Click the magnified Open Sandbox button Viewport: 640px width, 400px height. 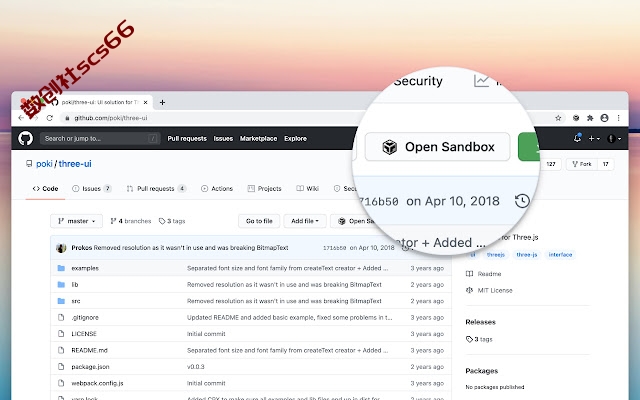(437, 147)
